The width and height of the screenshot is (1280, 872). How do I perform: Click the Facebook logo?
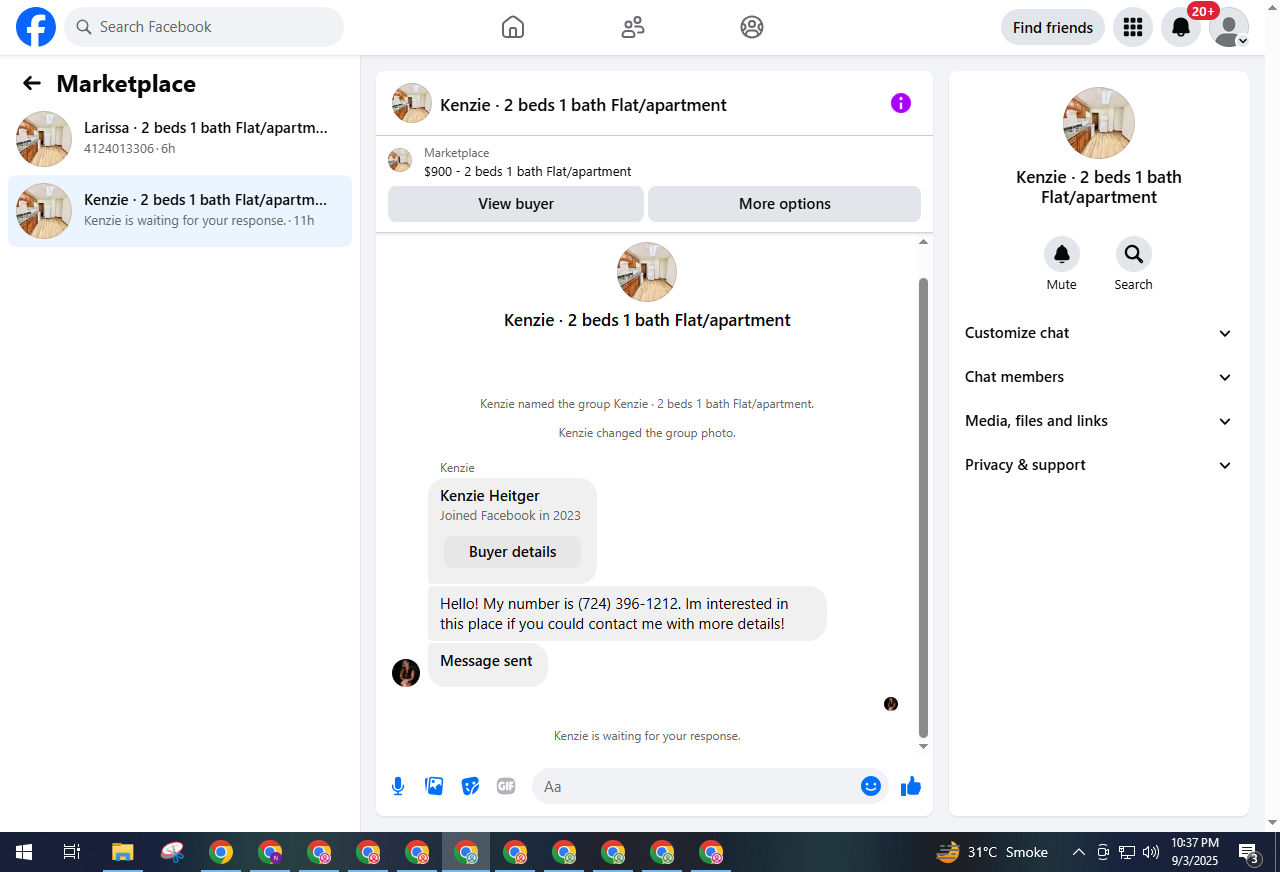[36, 27]
